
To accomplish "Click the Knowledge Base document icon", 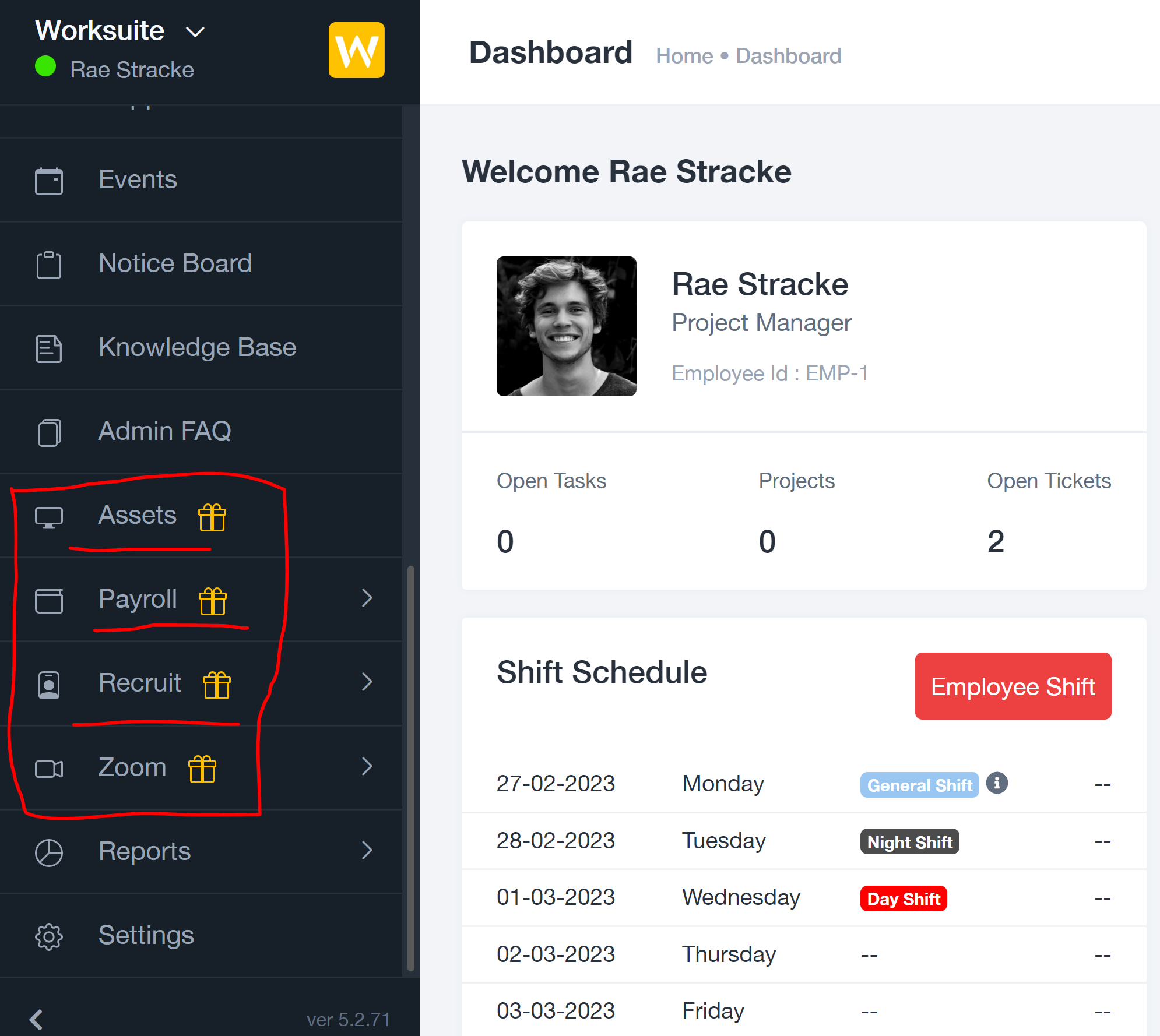I will 49,348.
